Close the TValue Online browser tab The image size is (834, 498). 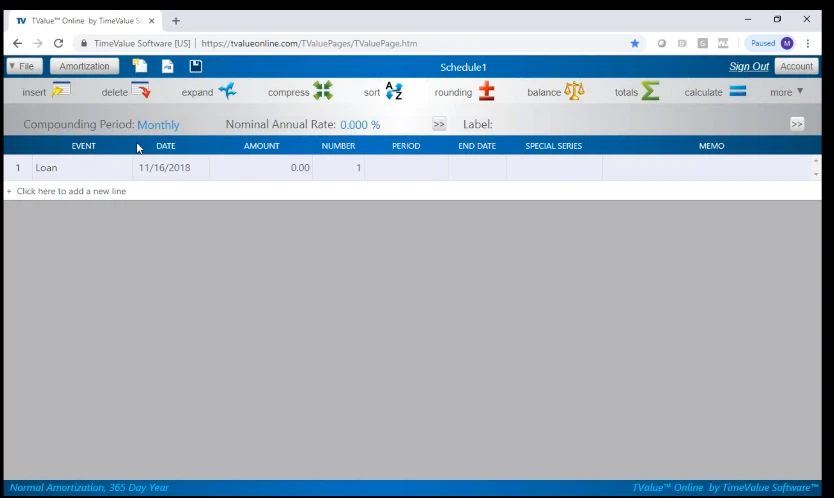point(152,21)
